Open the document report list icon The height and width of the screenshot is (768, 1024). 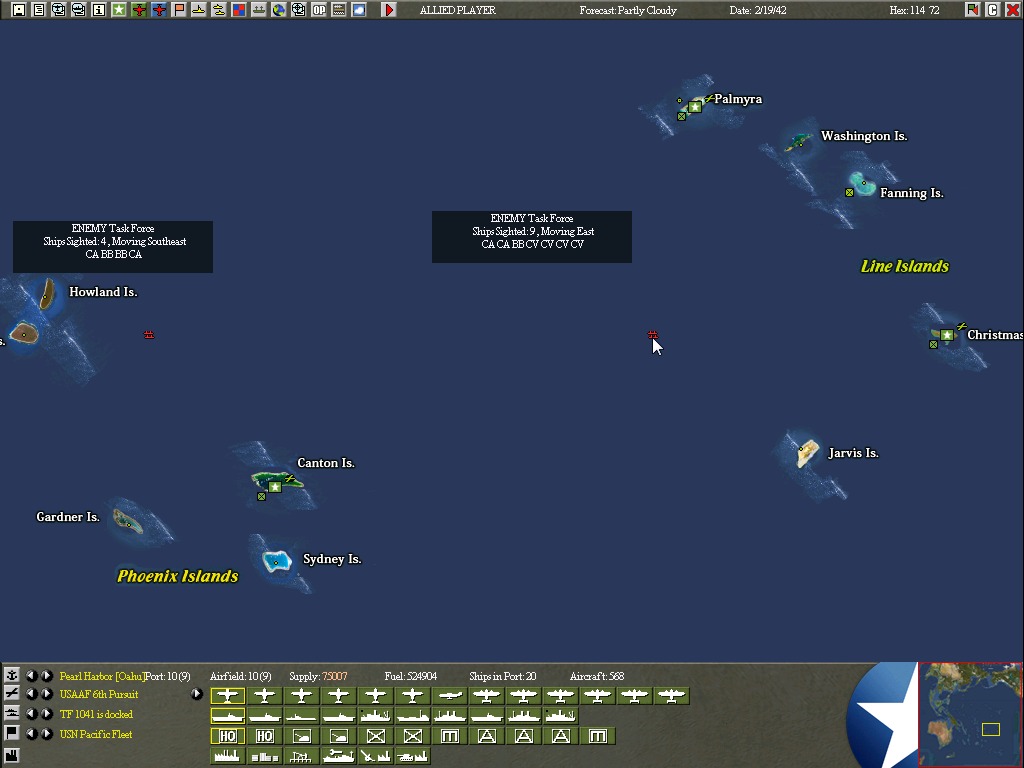pos(39,10)
